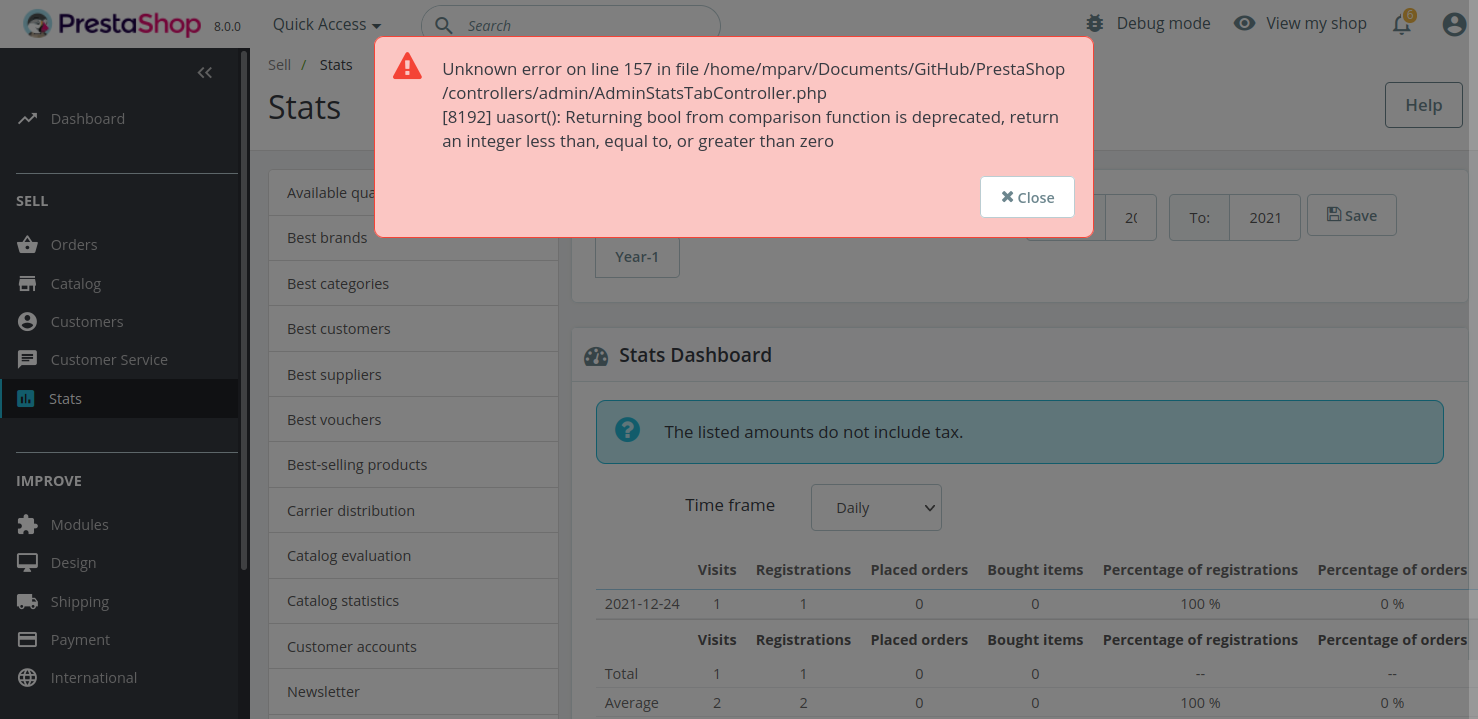The width and height of the screenshot is (1478, 719).
Task: Expand the Quick Access menu
Action: tap(325, 24)
